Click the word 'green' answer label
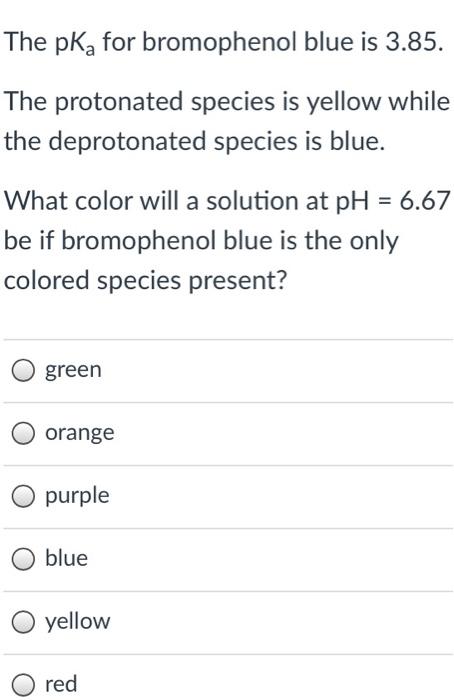This screenshot has height=700, width=454. 73,371
